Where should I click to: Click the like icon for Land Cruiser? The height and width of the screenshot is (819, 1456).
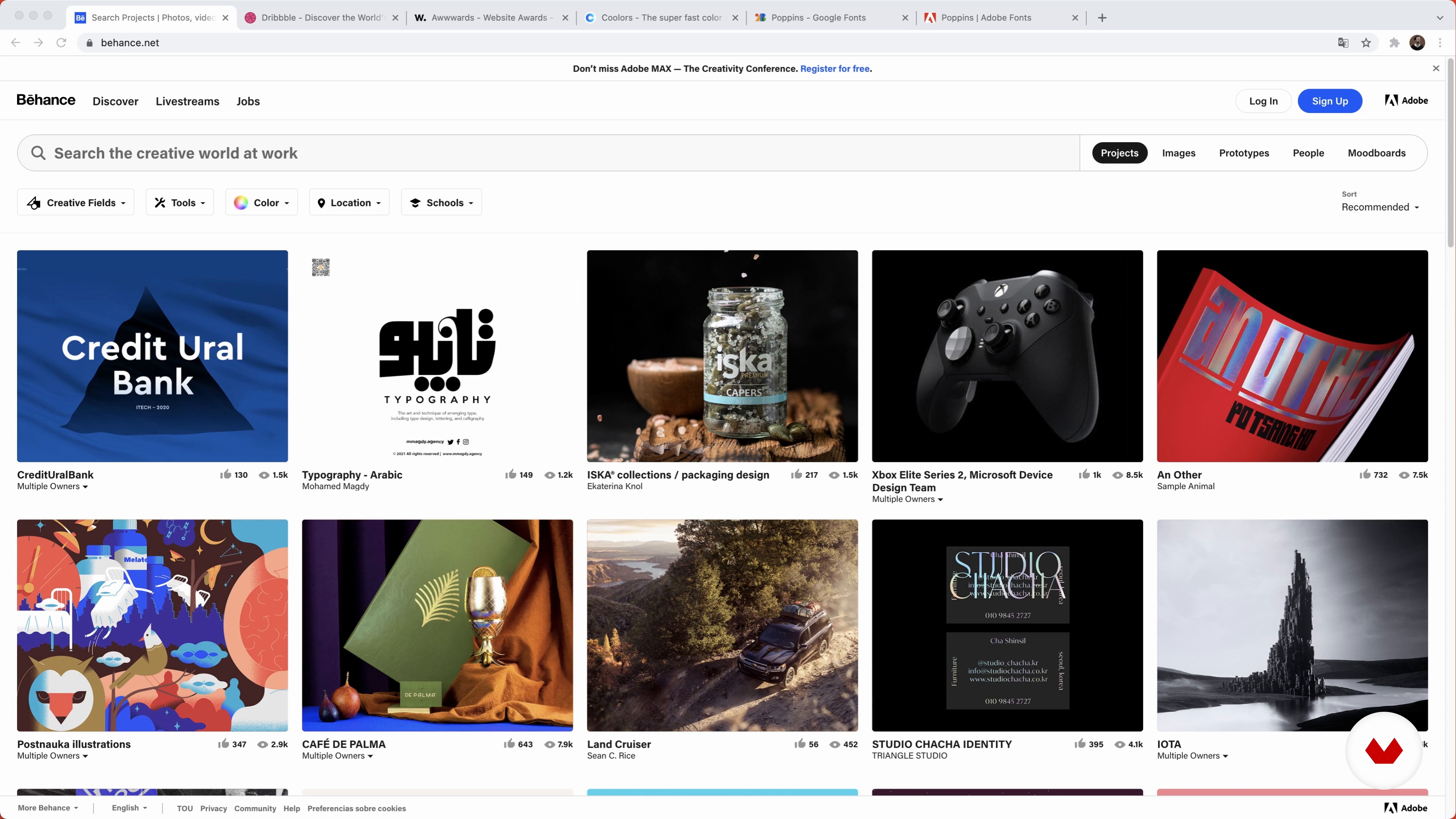800,744
